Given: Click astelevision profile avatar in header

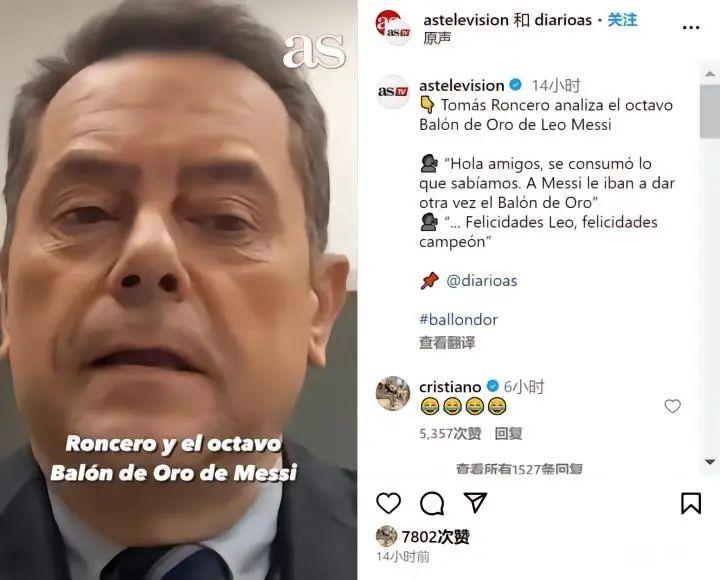Looking at the screenshot, I should (393, 27).
